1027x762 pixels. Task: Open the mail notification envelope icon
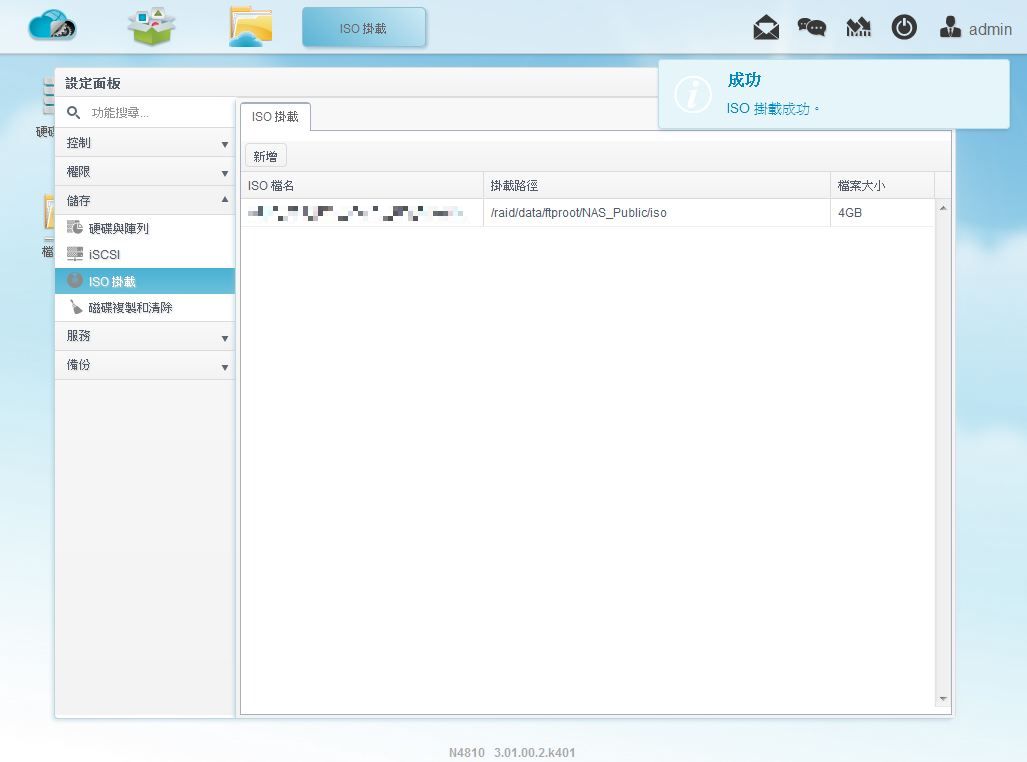coord(766,28)
